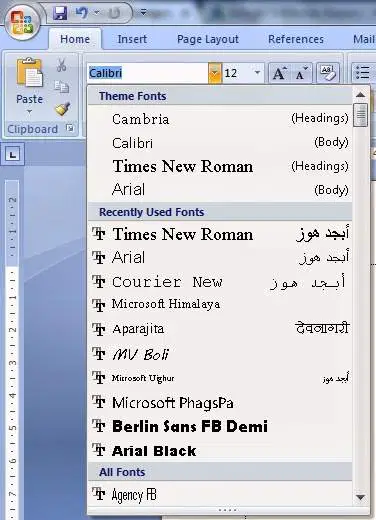
Task: Toggle bullets list button
Action: pyautogui.click(x=363, y=73)
